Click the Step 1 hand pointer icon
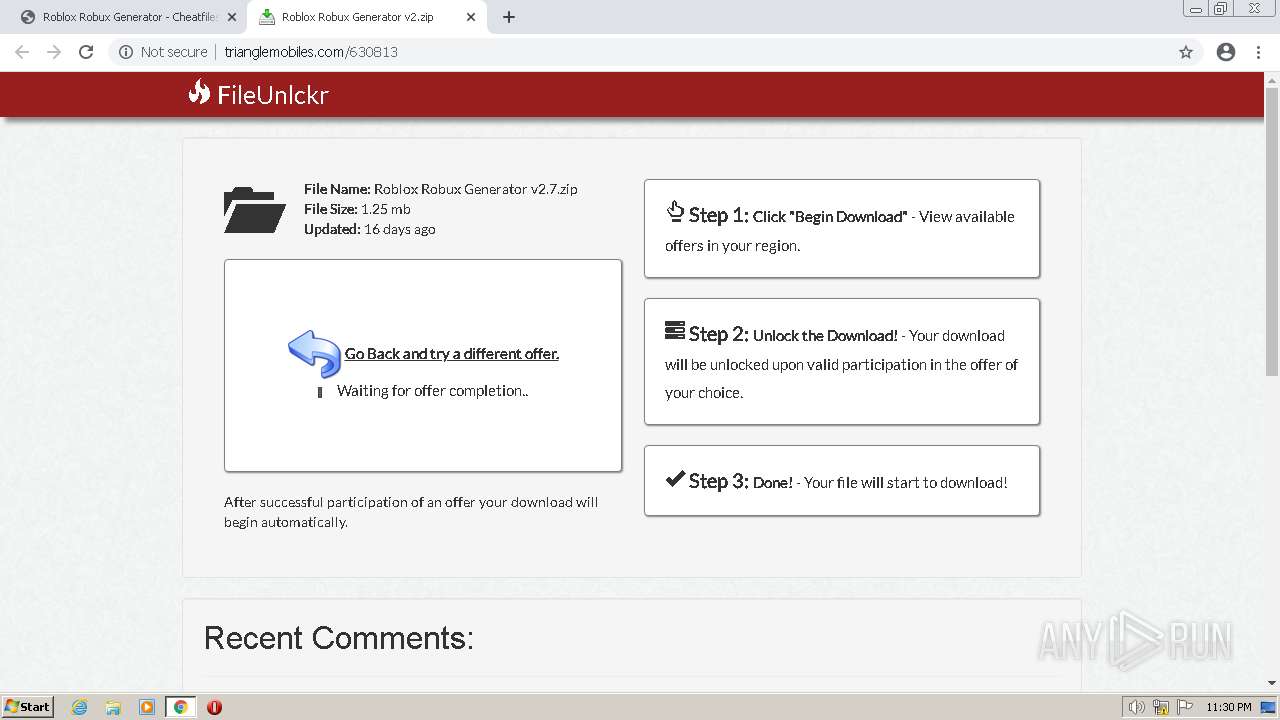Image resolution: width=1280 pixels, height=720 pixels. (675, 212)
